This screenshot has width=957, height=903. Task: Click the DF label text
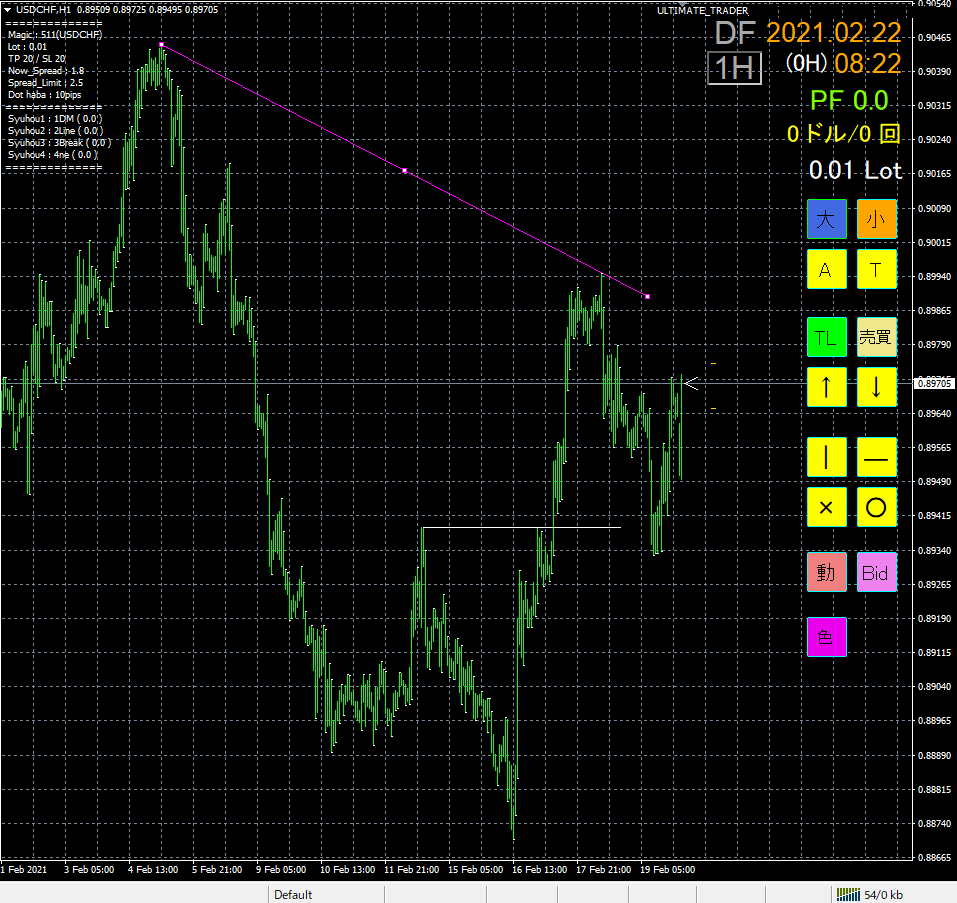pos(735,33)
